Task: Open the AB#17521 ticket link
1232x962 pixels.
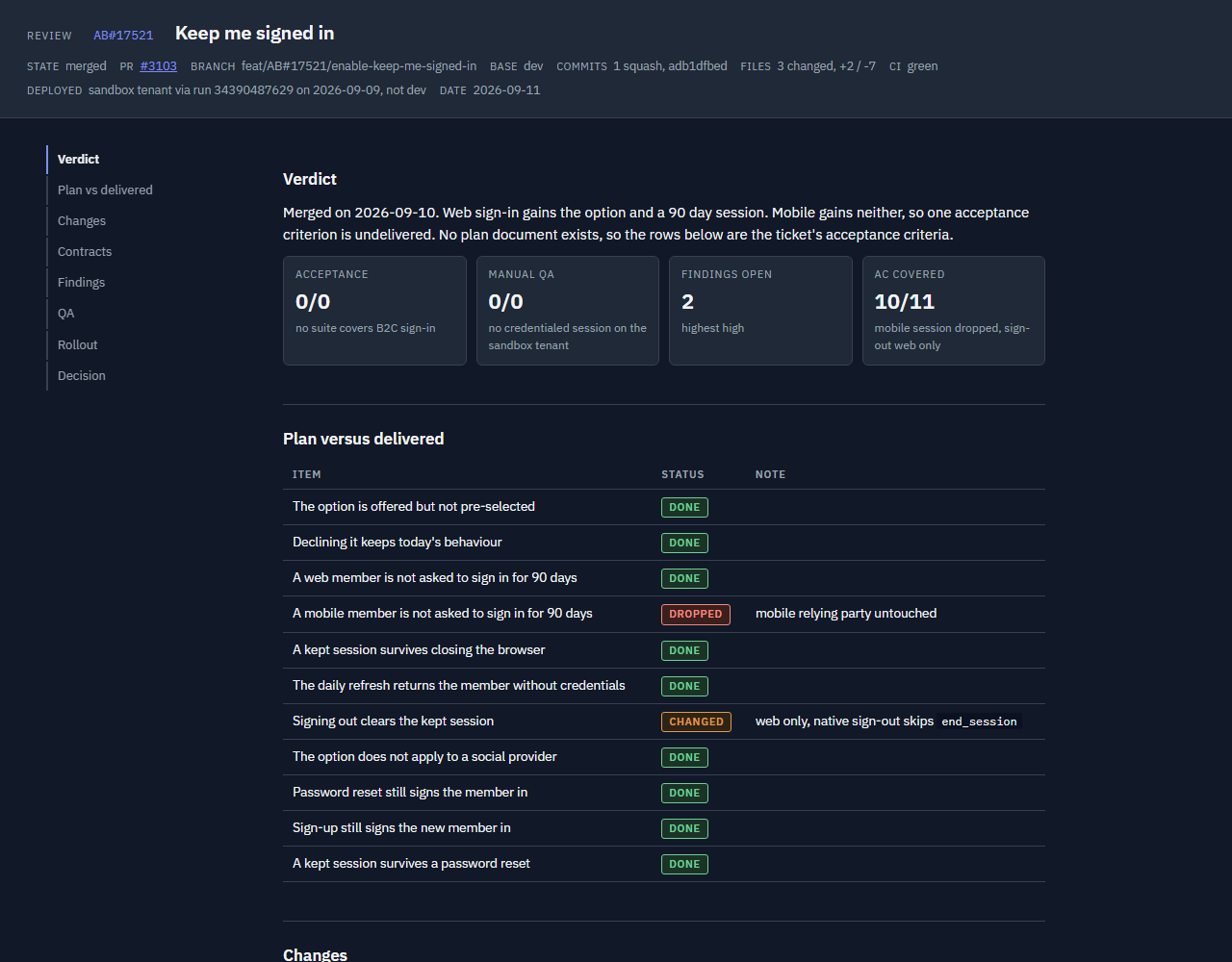Action: pyautogui.click(x=123, y=36)
